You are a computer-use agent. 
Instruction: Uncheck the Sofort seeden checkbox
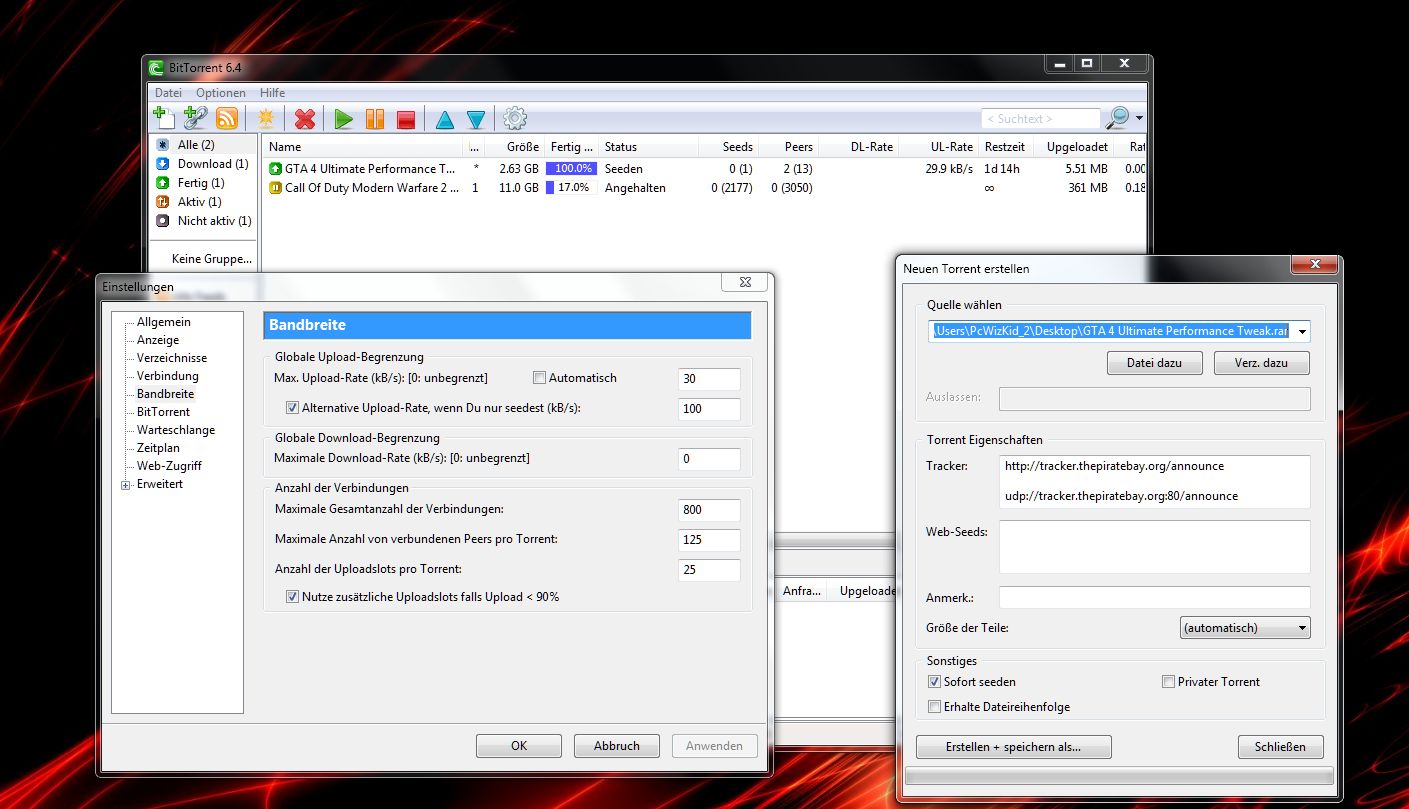935,682
